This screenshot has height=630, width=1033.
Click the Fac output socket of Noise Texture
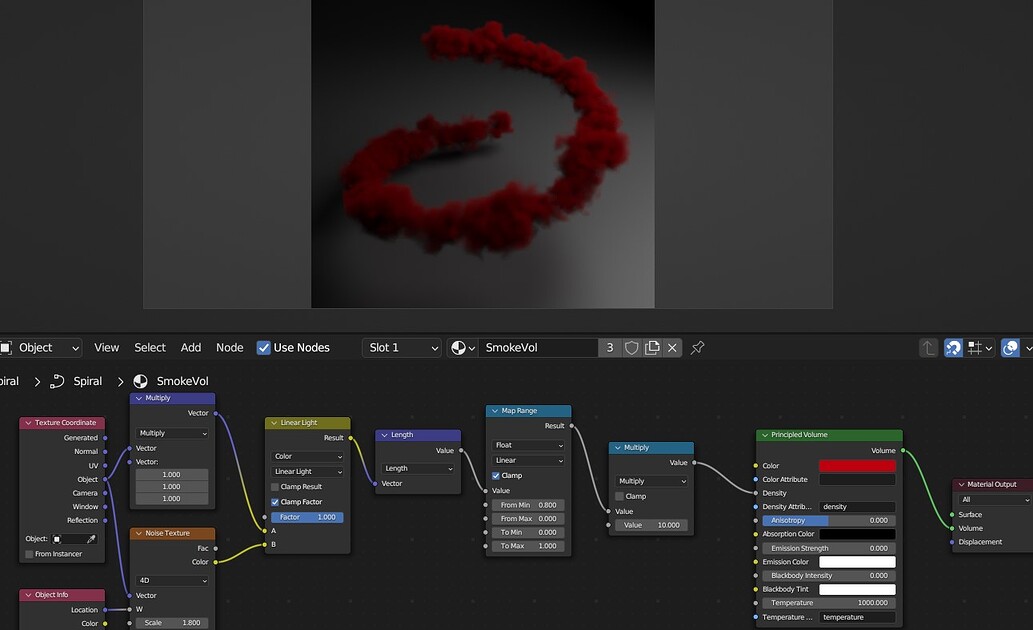point(215,548)
